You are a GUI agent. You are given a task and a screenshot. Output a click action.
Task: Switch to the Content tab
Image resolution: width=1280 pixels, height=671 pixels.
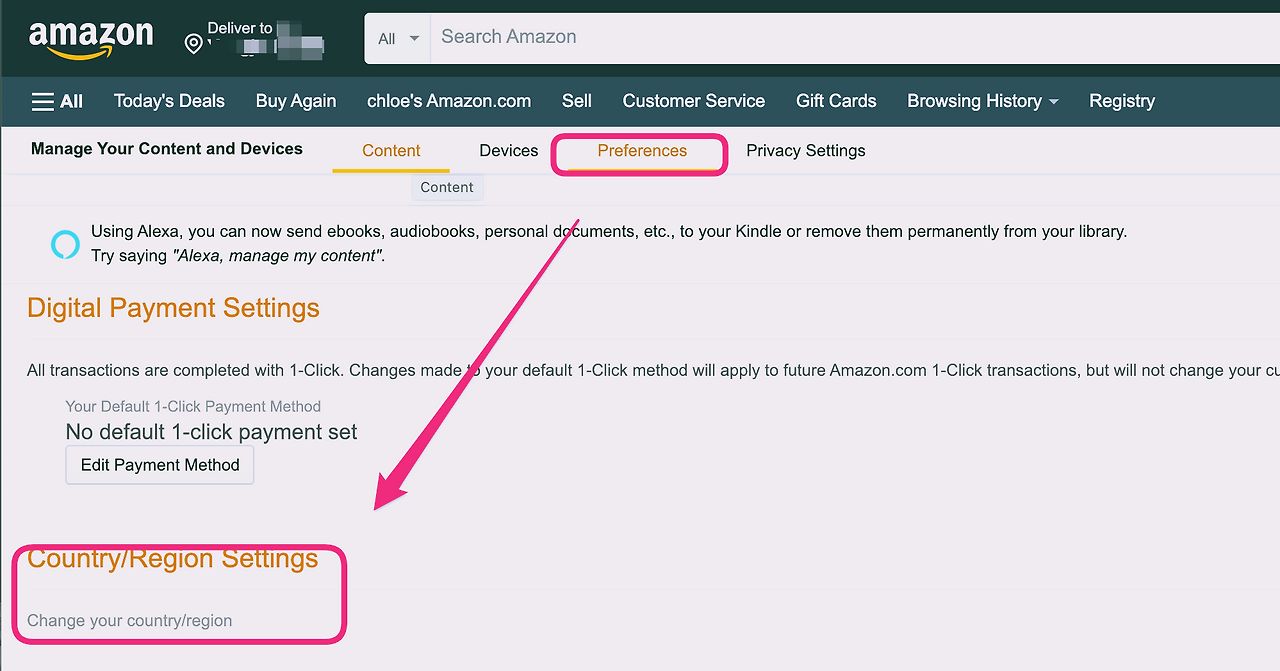391,151
